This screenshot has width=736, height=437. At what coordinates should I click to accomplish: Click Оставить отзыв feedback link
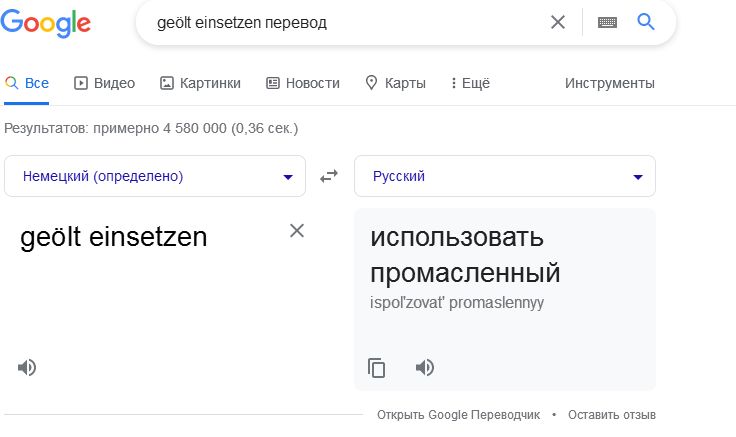[612, 415]
